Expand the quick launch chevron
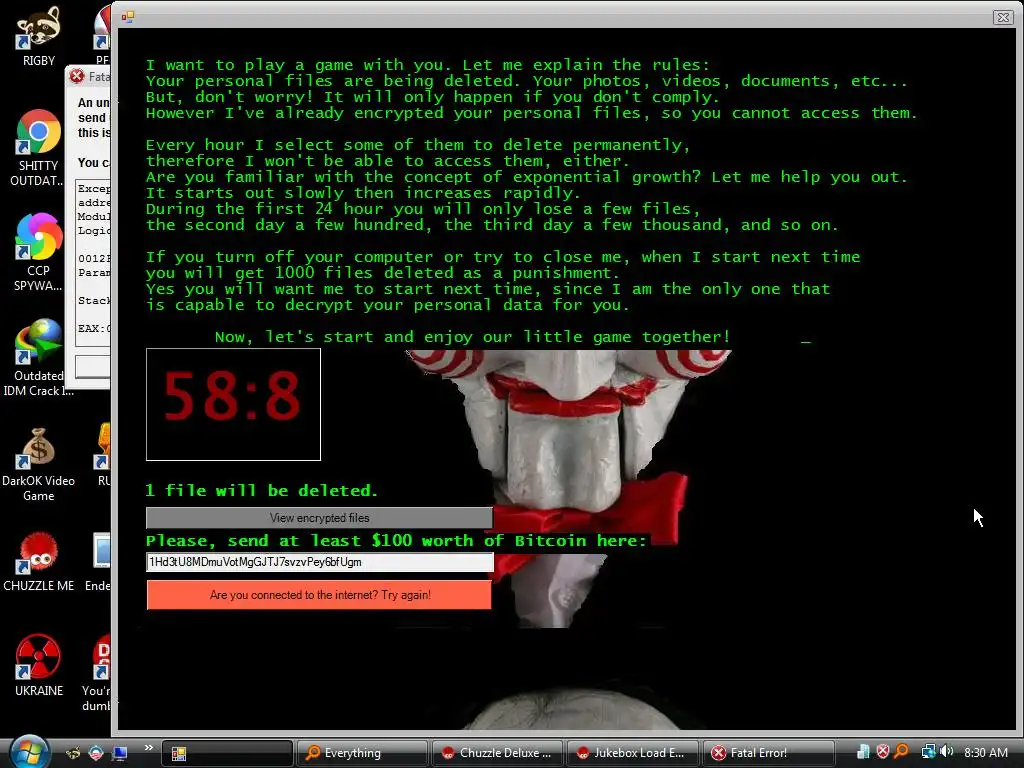 pyautogui.click(x=148, y=748)
